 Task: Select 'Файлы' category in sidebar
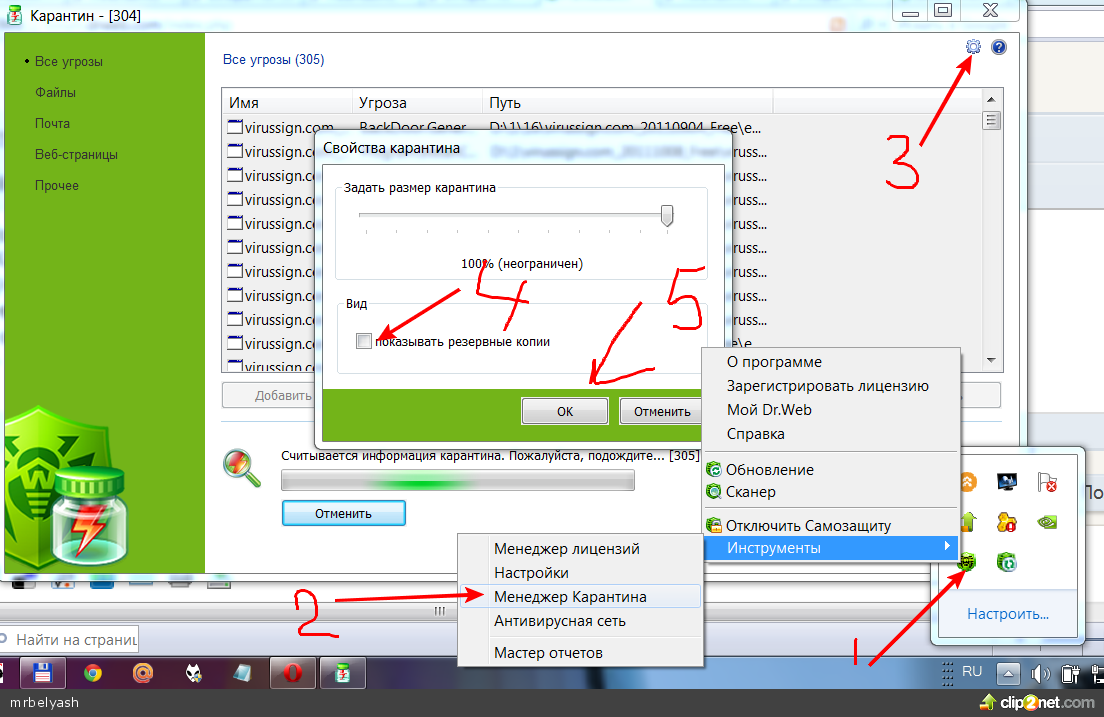55,92
